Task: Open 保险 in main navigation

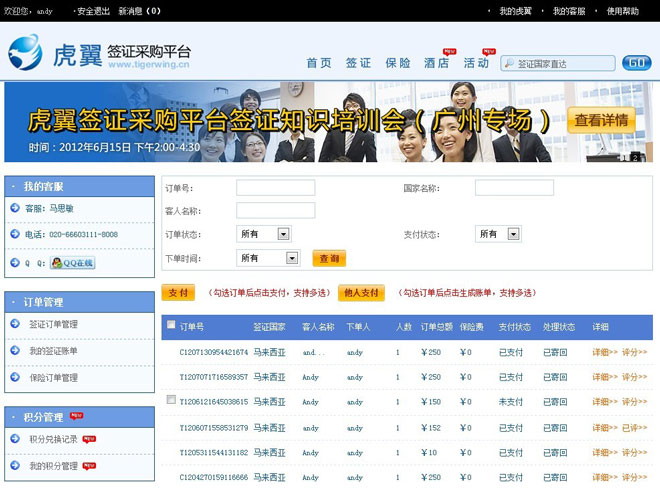Action: 398,63
